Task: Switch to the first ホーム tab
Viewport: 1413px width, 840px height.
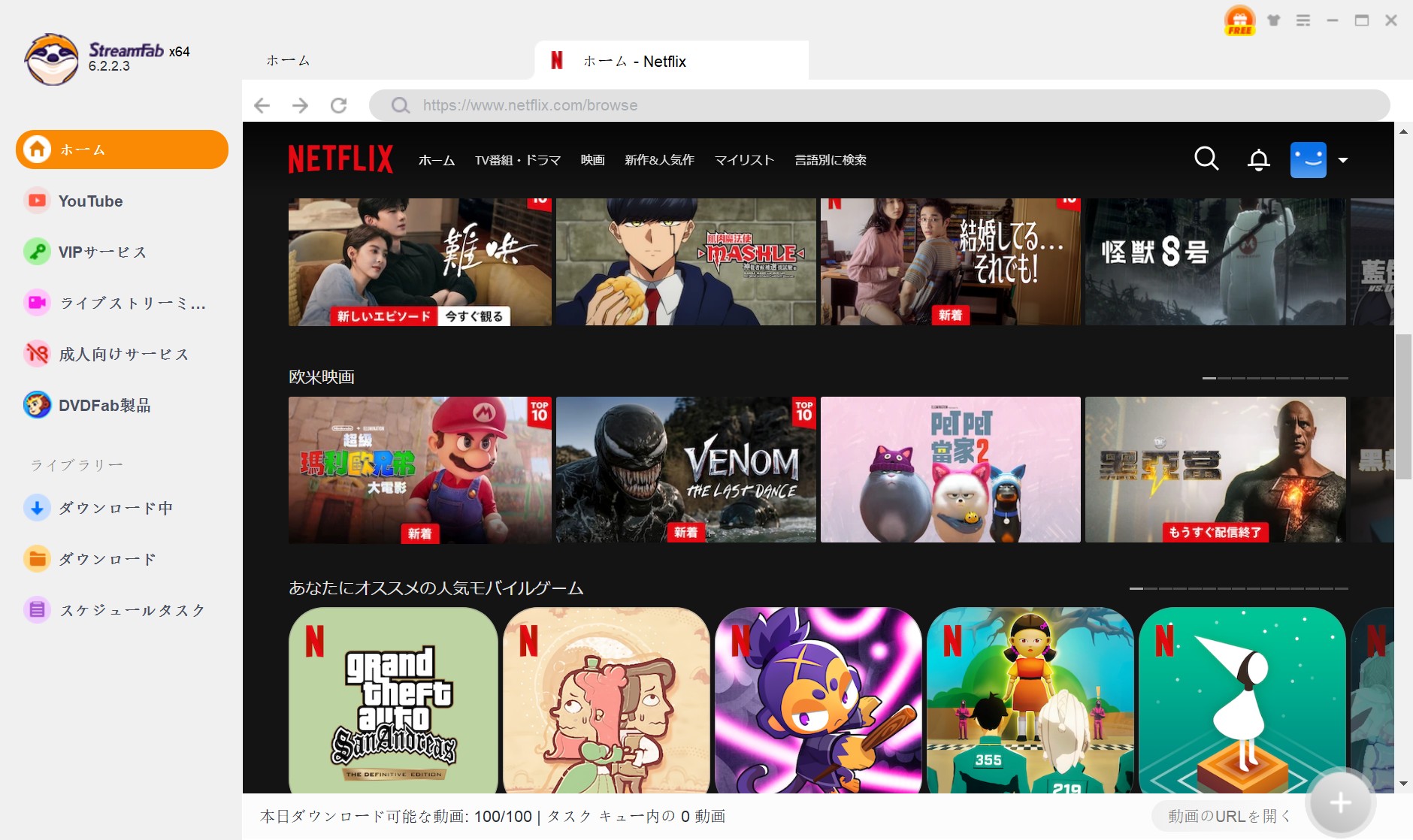Action: coord(288,61)
